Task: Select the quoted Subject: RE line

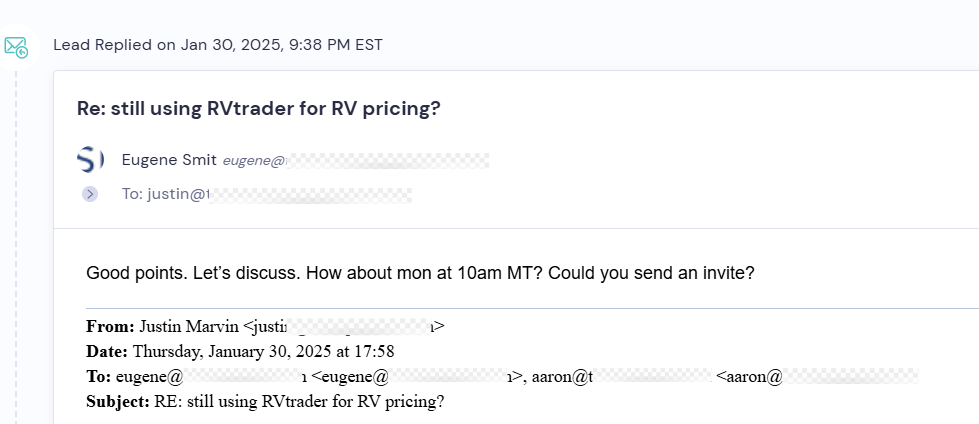Action: (x=265, y=402)
